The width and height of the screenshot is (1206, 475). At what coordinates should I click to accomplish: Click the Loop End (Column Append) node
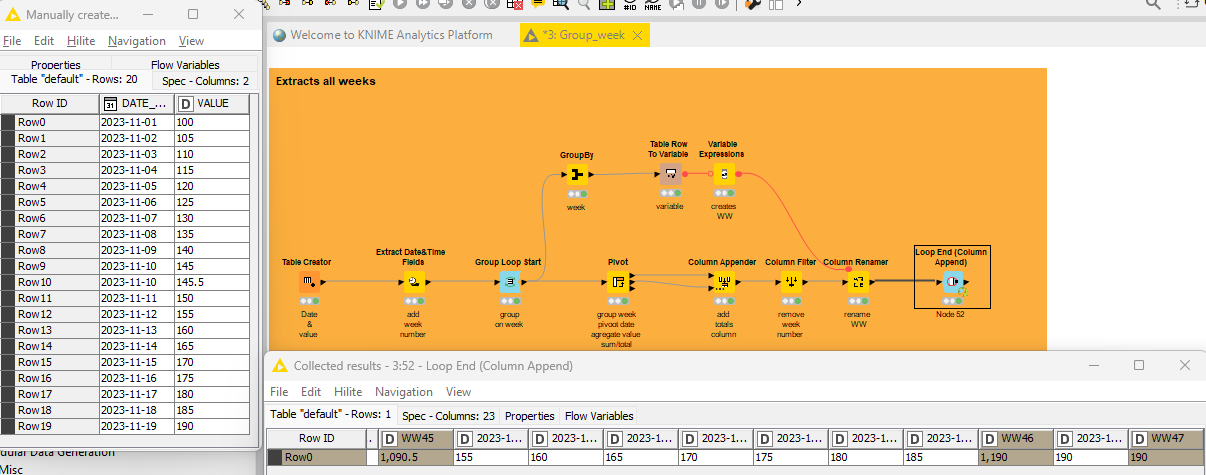point(952,284)
